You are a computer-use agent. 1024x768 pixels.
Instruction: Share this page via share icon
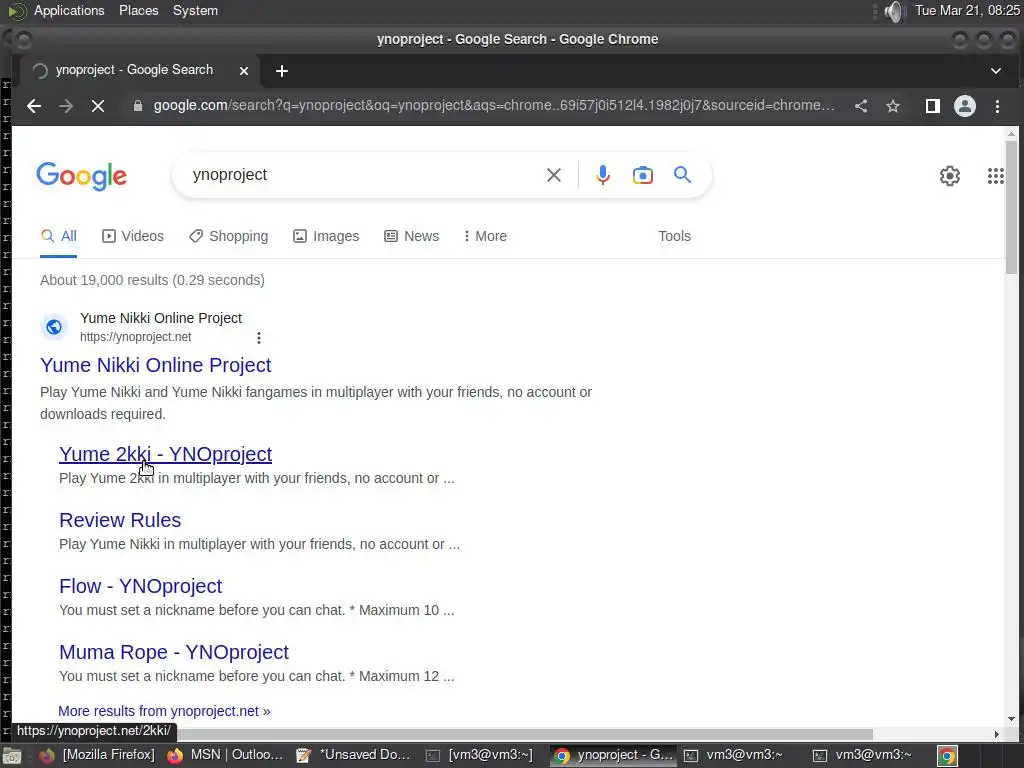pos(861,106)
